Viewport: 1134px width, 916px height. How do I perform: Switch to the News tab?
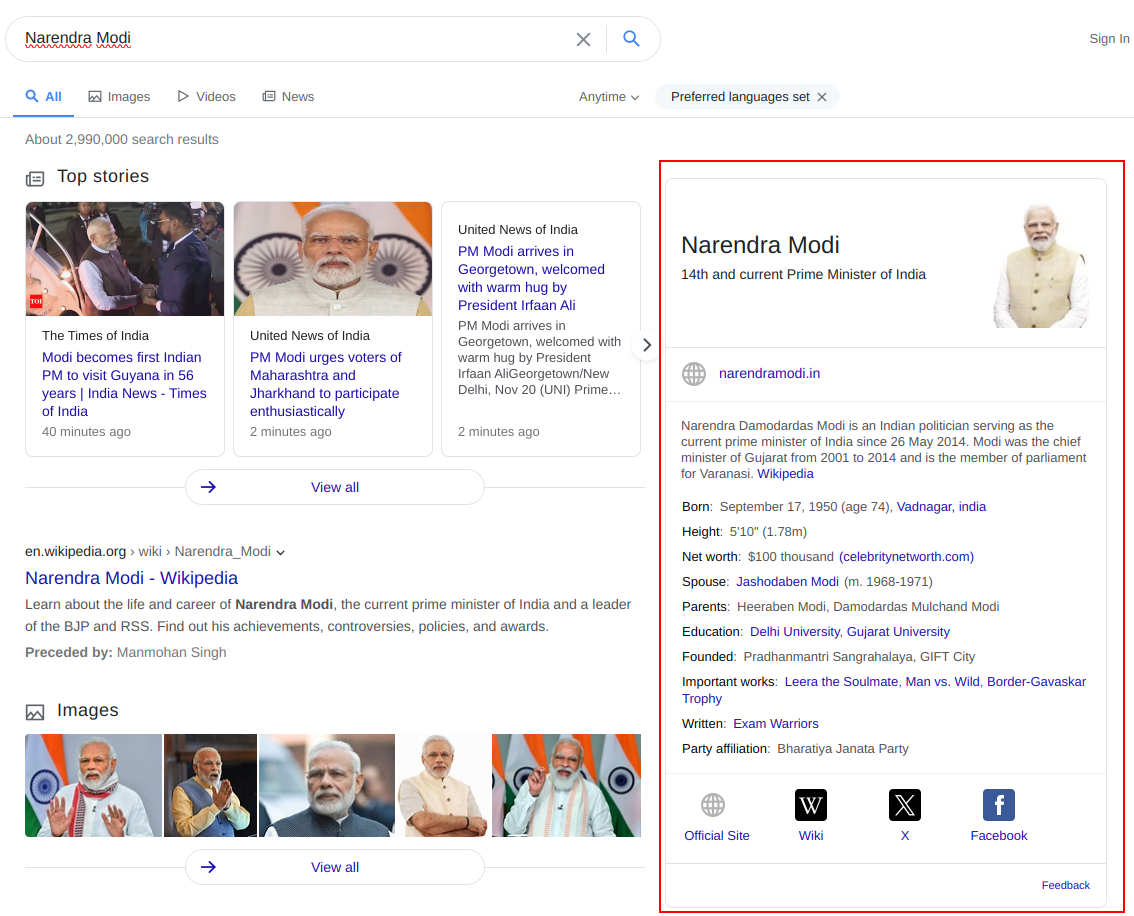coord(288,97)
